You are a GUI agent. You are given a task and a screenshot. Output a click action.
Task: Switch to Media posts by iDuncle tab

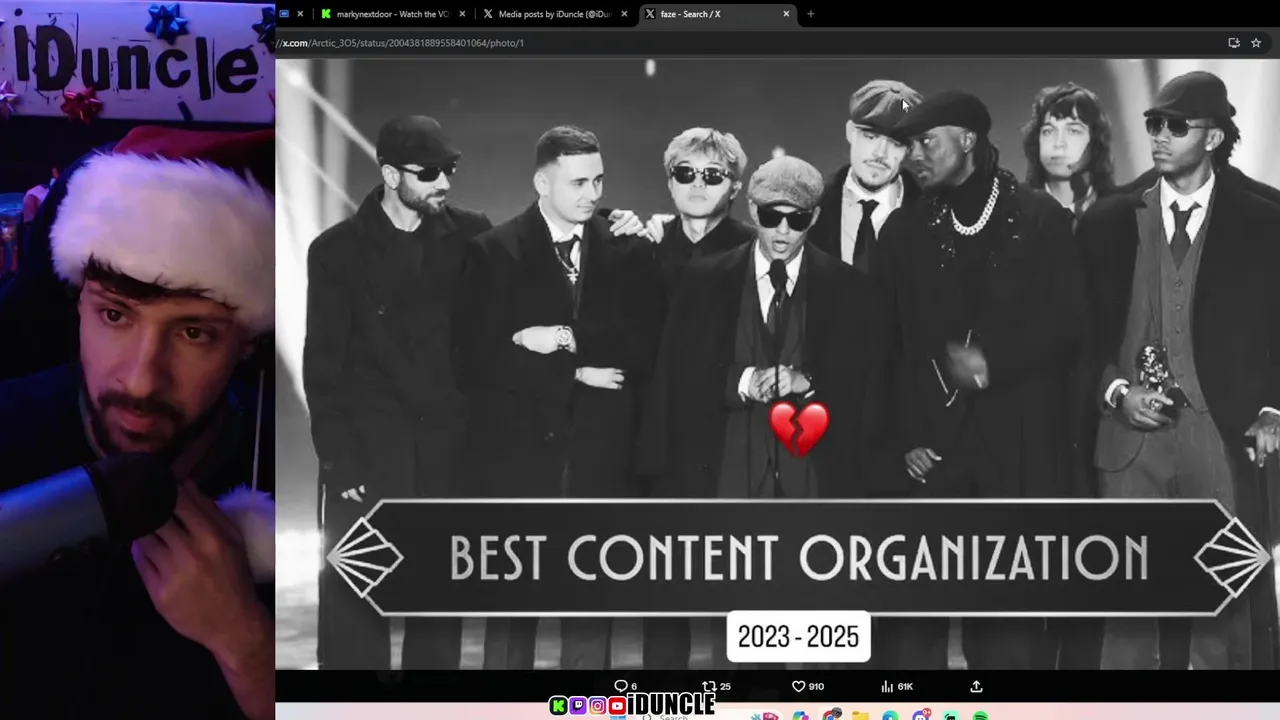pos(555,14)
